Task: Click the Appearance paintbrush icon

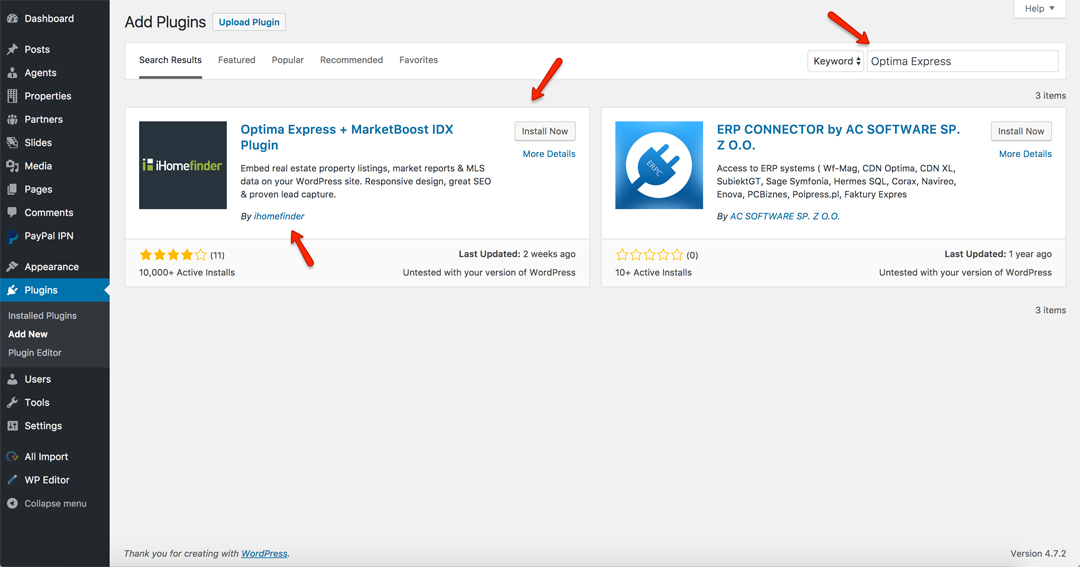Action: coord(12,267)
